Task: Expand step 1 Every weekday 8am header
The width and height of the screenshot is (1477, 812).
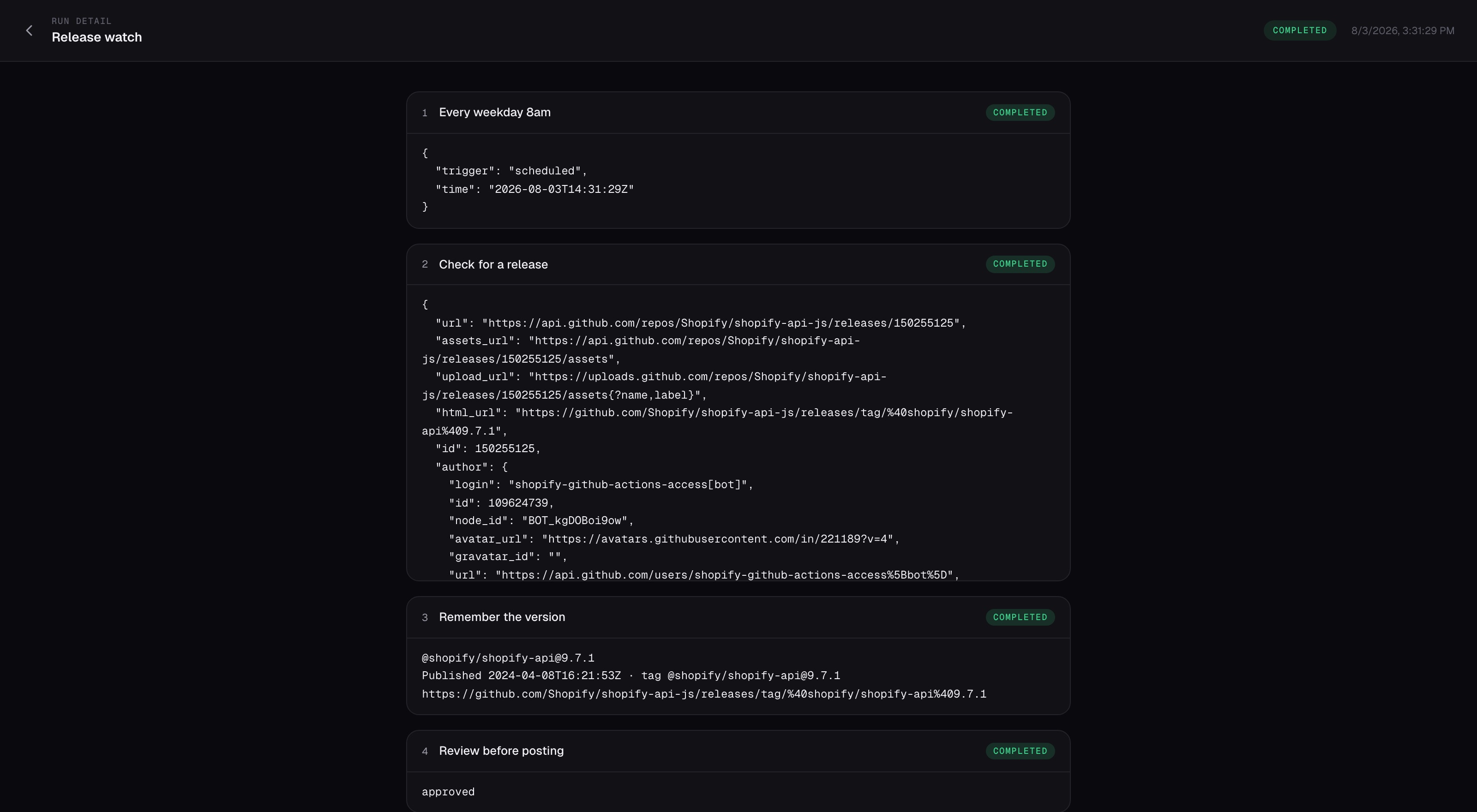Action: click(738, 113)
